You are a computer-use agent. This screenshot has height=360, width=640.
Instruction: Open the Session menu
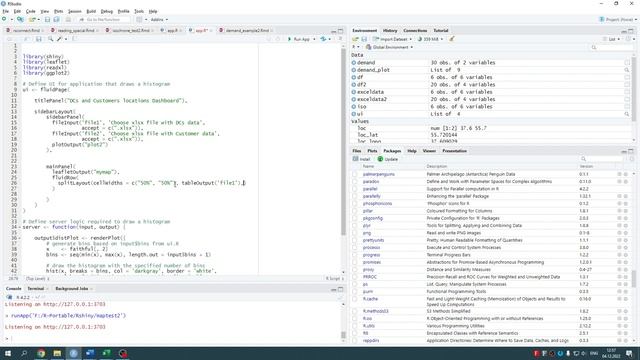point(74,11)
